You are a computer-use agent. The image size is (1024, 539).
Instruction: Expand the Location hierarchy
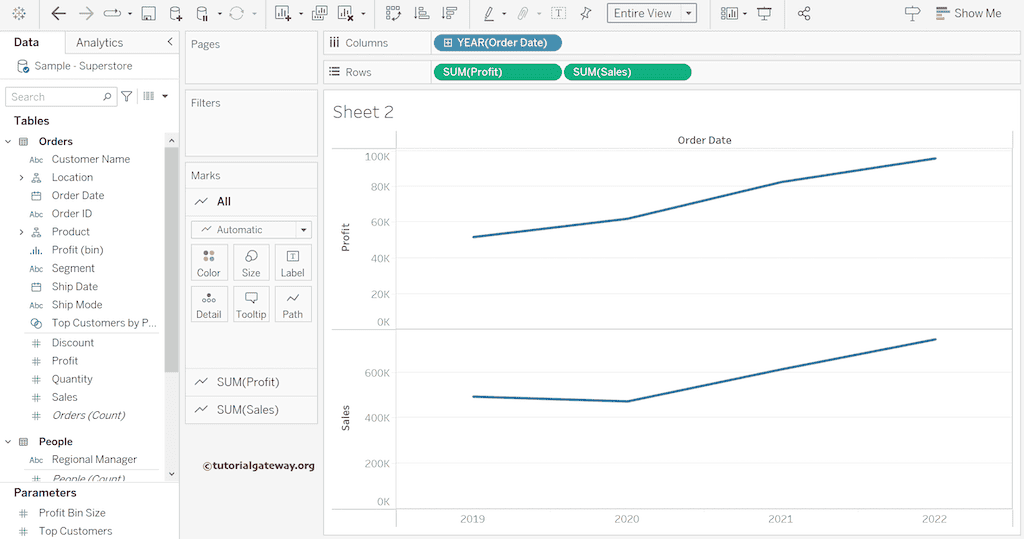click(21, 178)
